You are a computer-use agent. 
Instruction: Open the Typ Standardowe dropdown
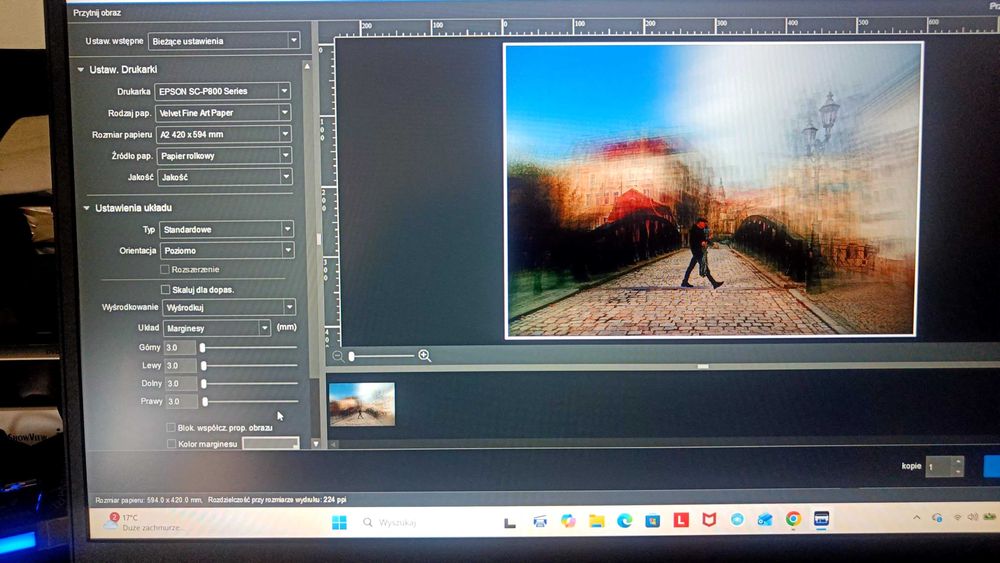(x=226, y=229)
